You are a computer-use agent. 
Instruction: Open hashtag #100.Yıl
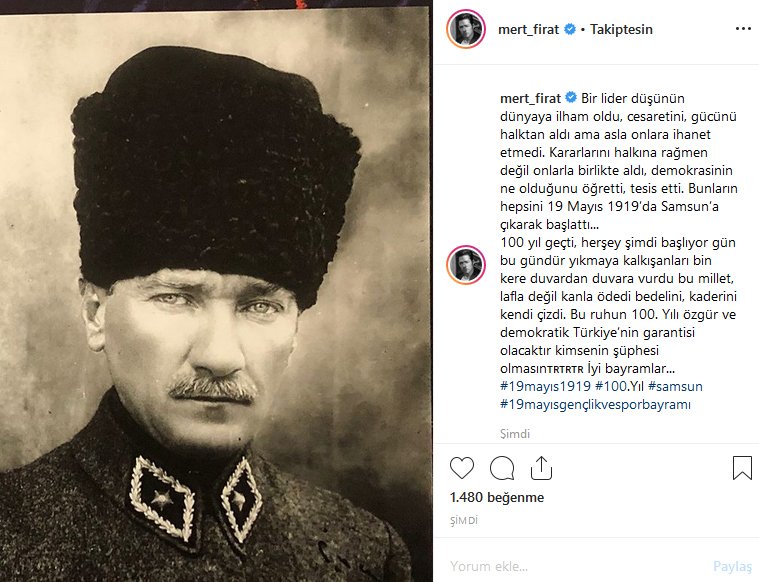click(619, 386)
